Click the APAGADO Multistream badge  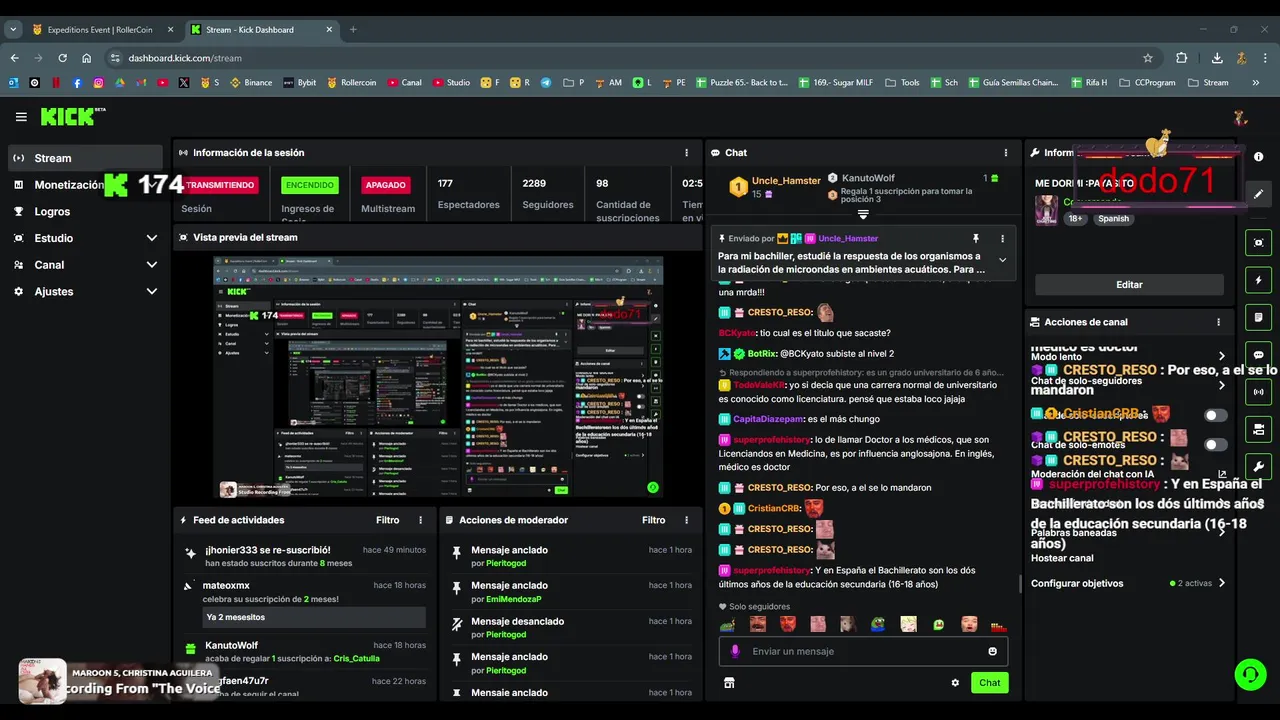click(385, 185)
